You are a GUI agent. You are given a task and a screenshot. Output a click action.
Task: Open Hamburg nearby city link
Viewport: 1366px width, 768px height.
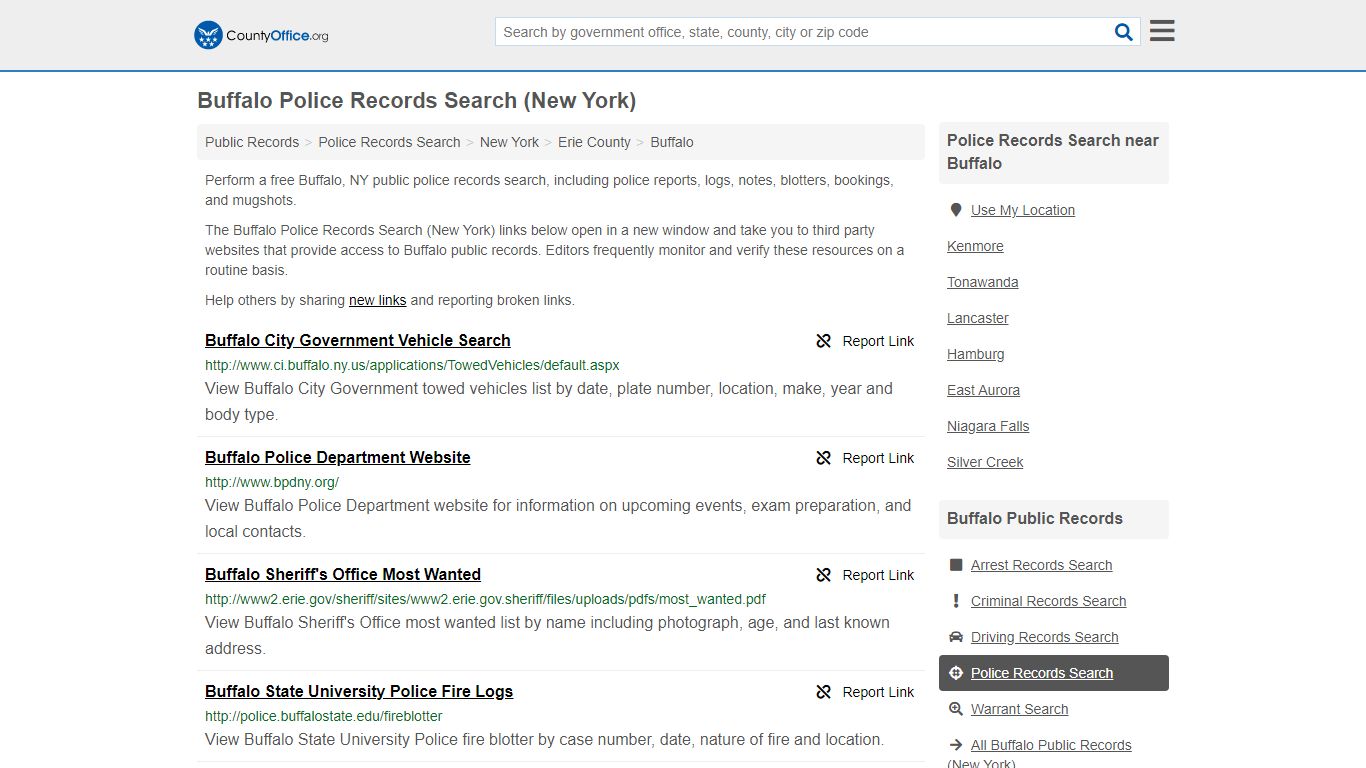coord(976,354)
